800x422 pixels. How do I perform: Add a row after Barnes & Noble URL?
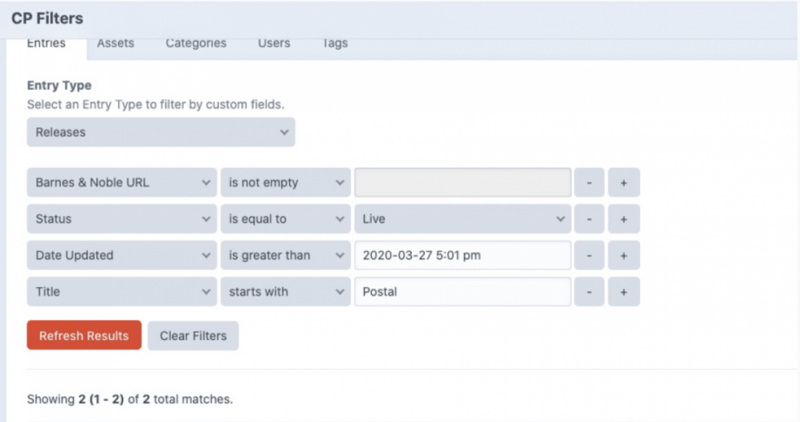[623, 182]
